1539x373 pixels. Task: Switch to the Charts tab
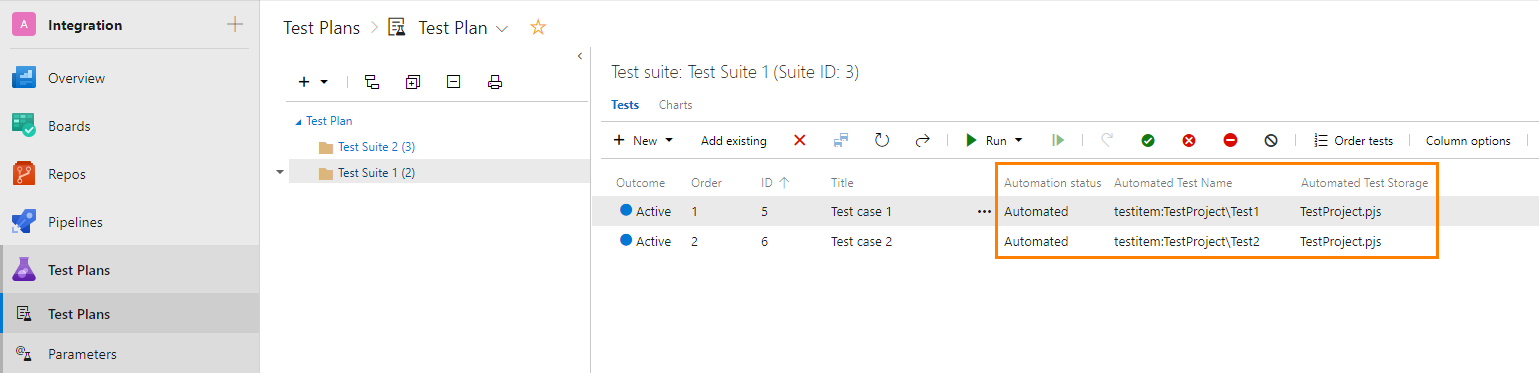(x=675, y=105)
